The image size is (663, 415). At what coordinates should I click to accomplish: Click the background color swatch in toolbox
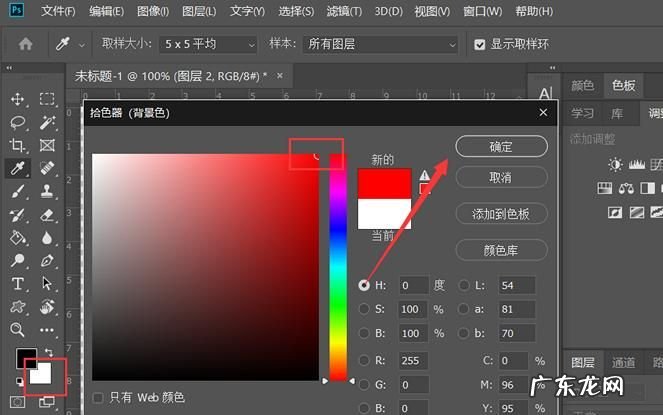pyautogui.click(x=44, y=376)
